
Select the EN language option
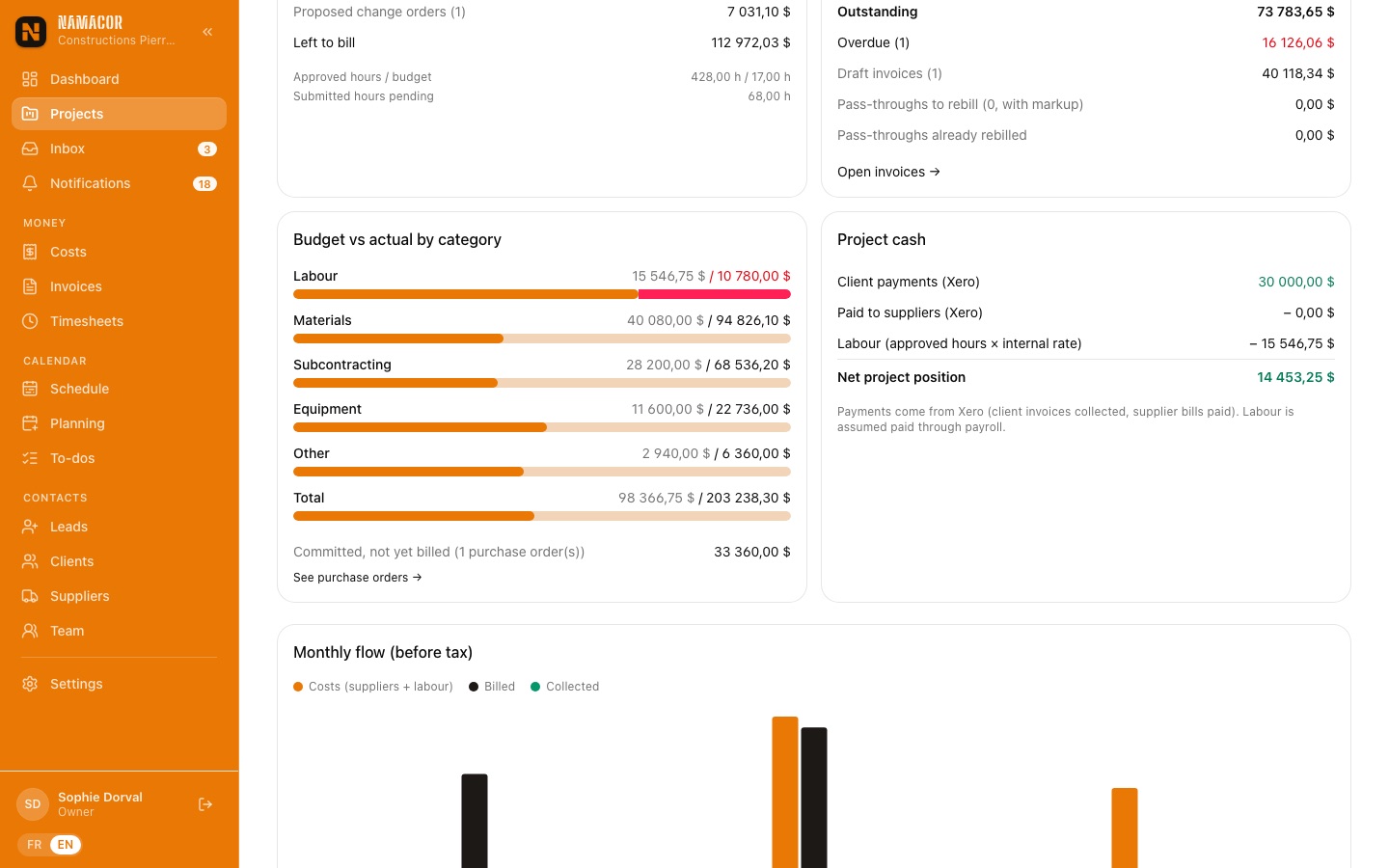pyautogui.click(x=66, y=845)
